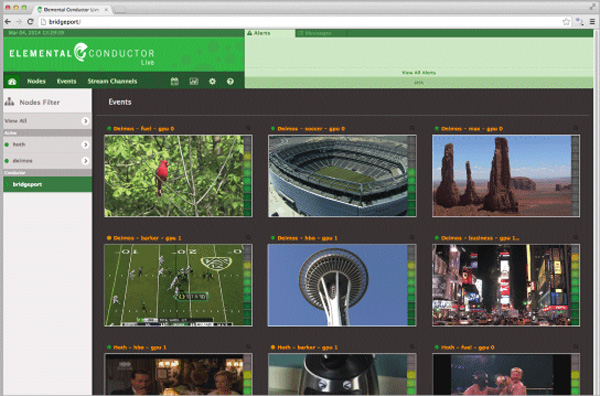The height and width of the screenshot is (396, 600).
Task: Click the 'Nodes Filter' heading text
Action: pyautogui.click(x=39, y=102)
